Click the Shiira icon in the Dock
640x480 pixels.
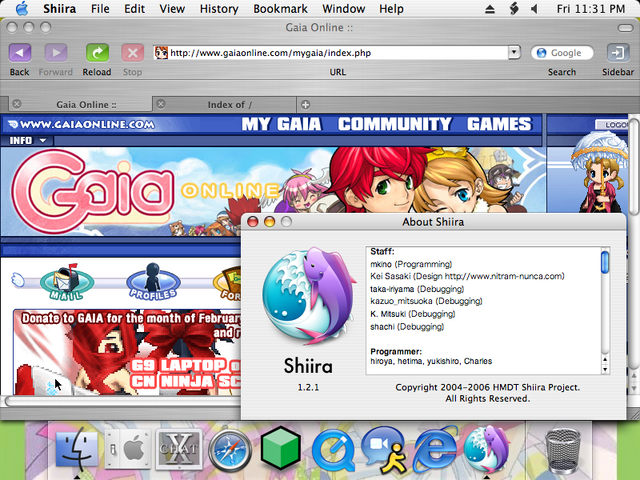[x=487, y=449]
